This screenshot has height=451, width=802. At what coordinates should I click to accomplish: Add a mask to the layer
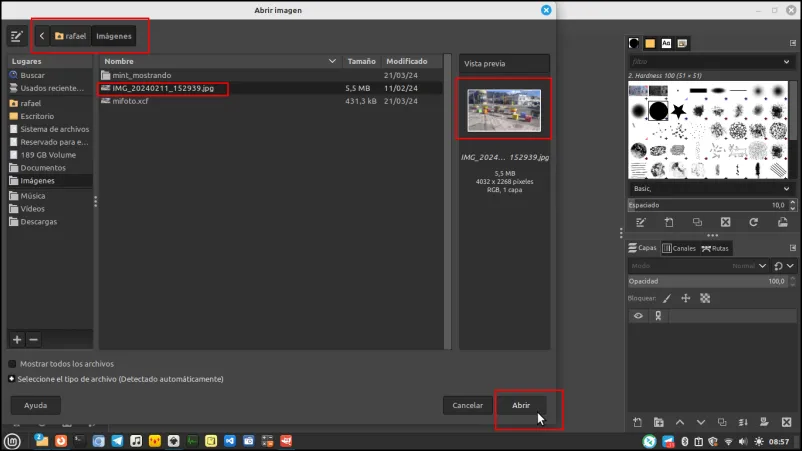pyautogui.click(x=764, y=422)
